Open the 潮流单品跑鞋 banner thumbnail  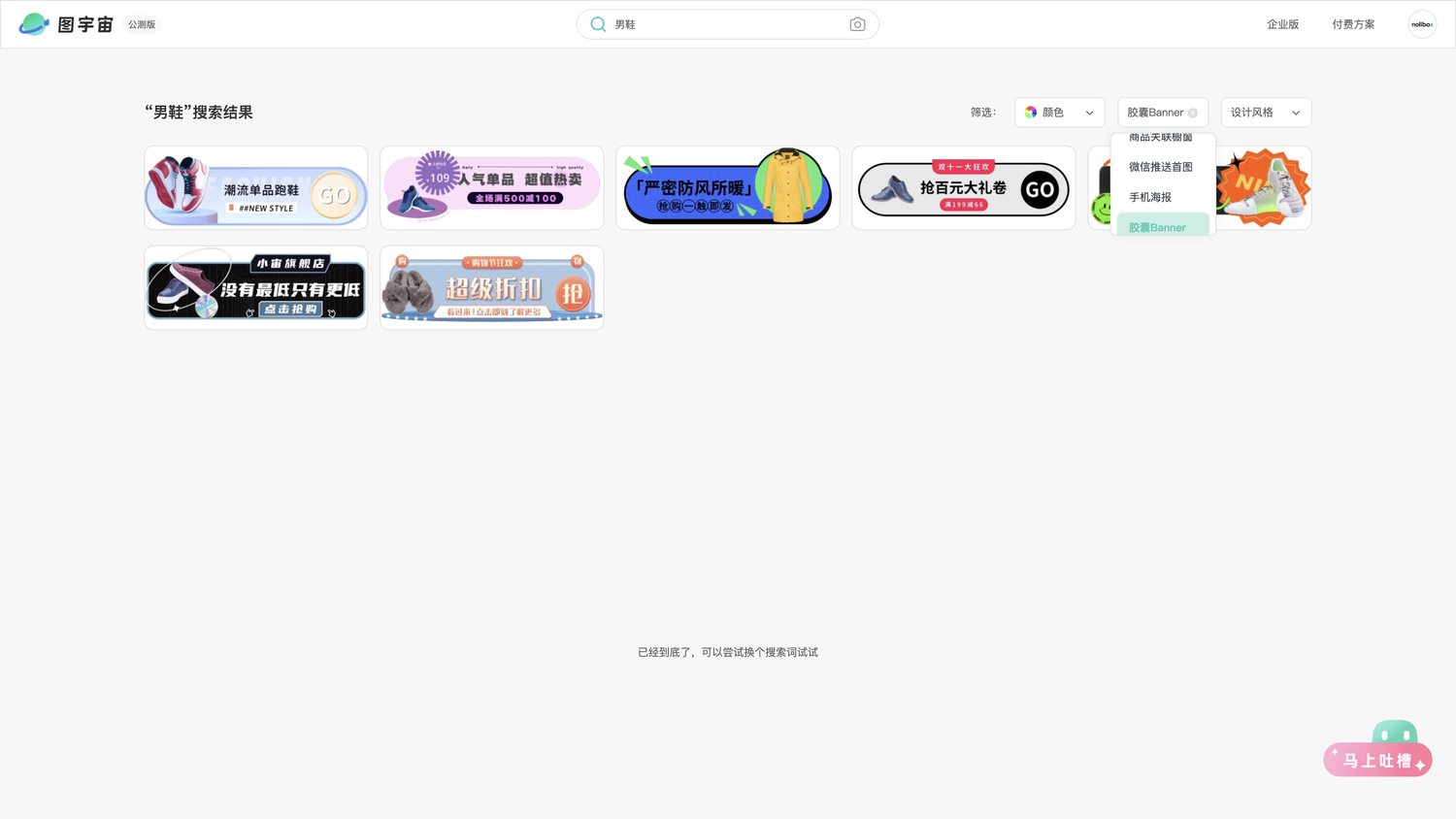pos(256,188)
